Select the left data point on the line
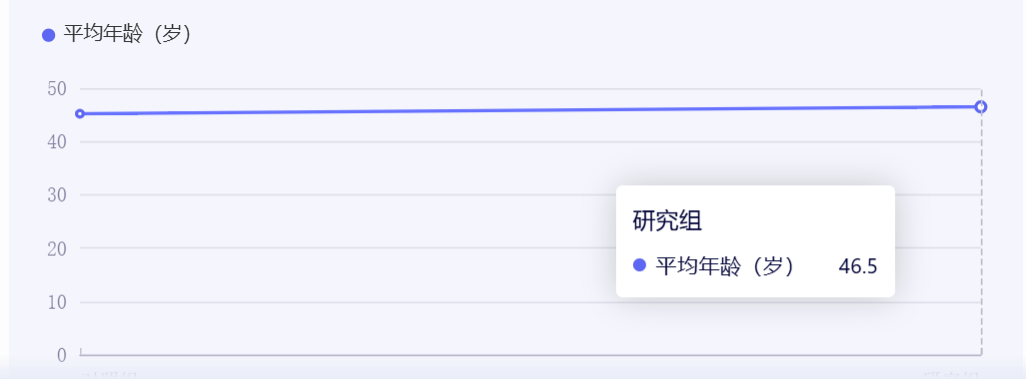The image size is (1026, 379). tap(80, 114)
